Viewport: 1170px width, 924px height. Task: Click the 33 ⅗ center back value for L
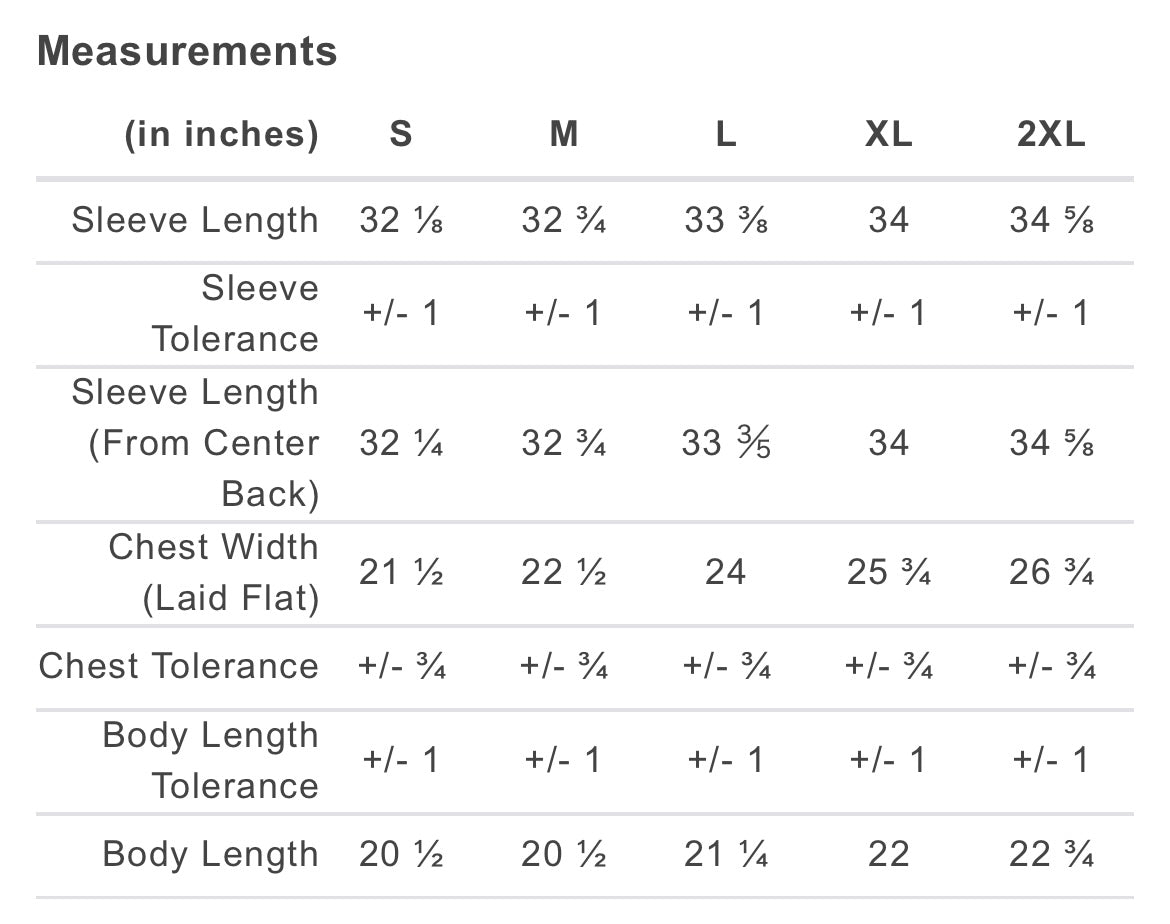pyautogui.click(x=726, y=443)
